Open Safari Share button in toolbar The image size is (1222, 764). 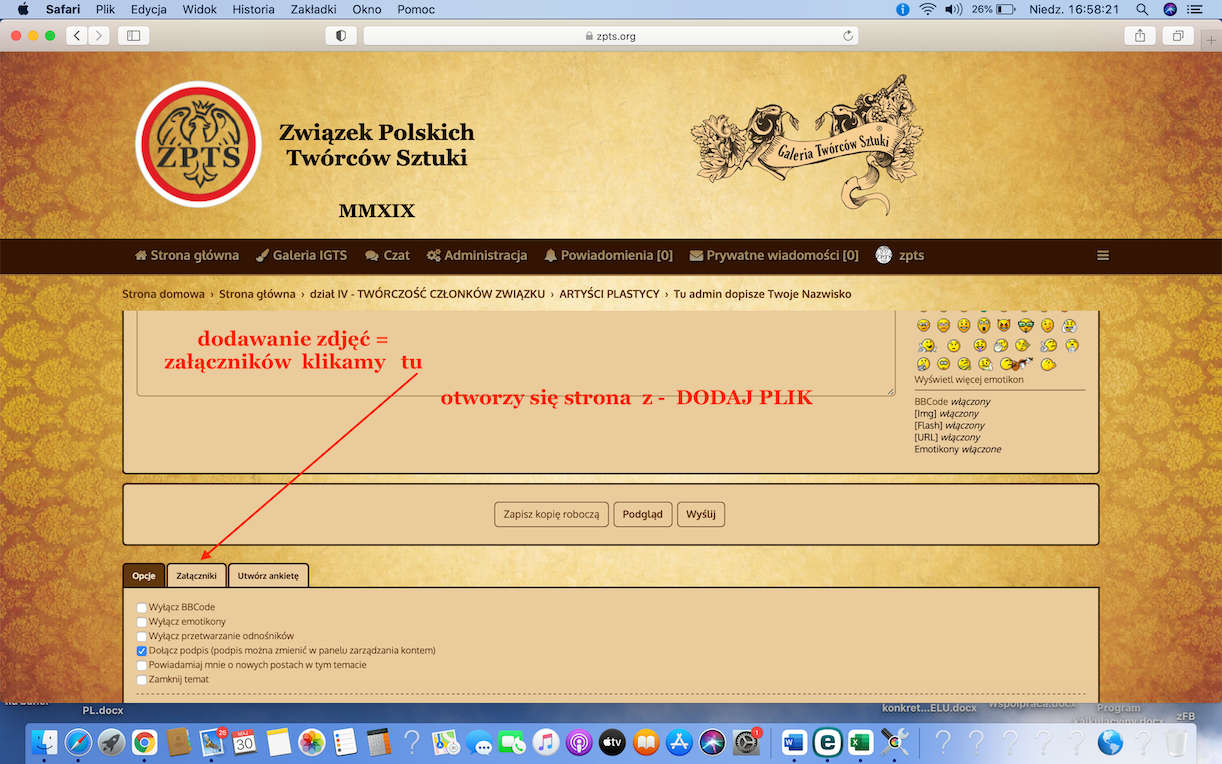1139,36
